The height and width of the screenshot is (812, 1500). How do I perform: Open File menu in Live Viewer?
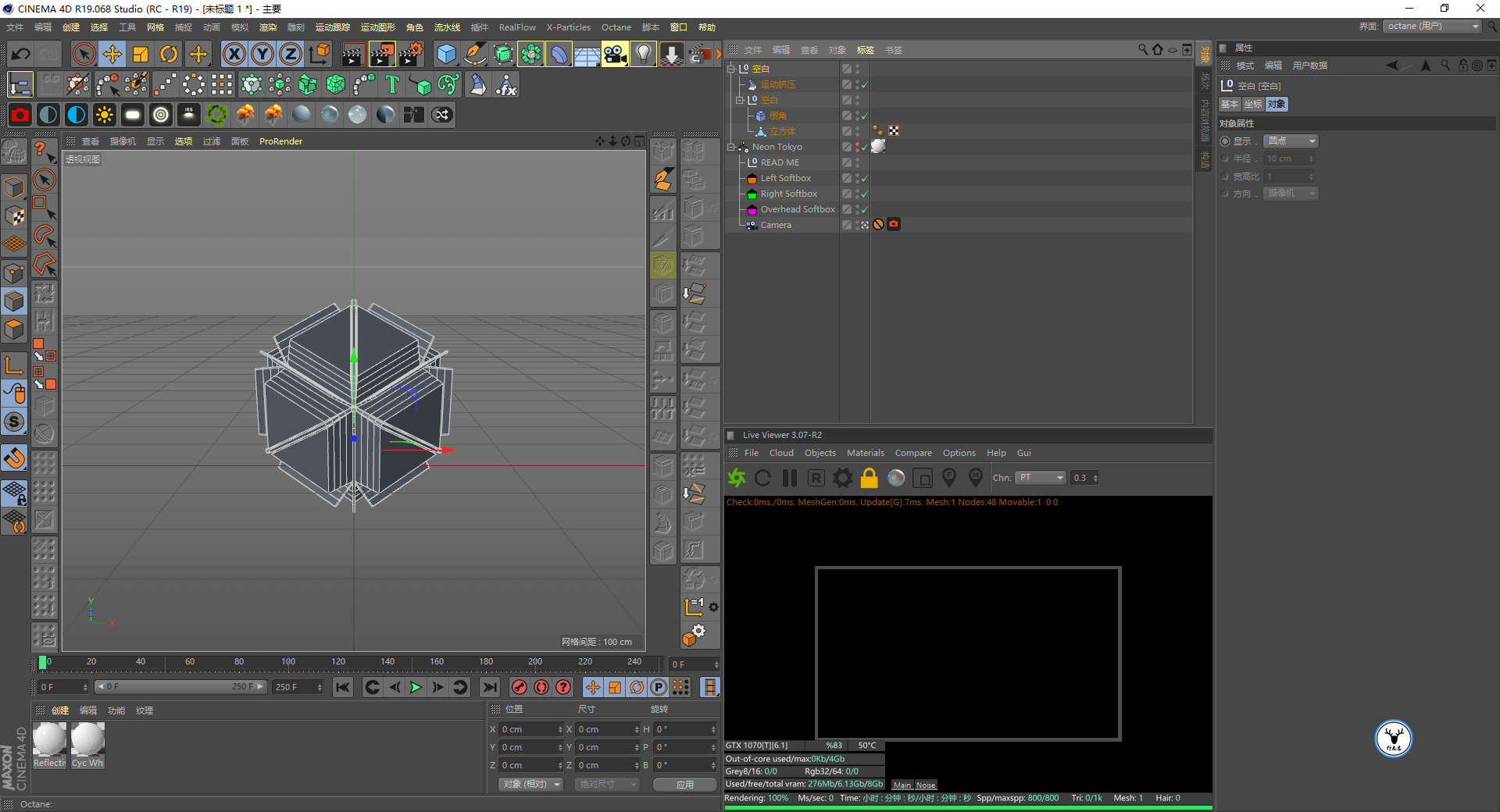[x=752, y=453]
